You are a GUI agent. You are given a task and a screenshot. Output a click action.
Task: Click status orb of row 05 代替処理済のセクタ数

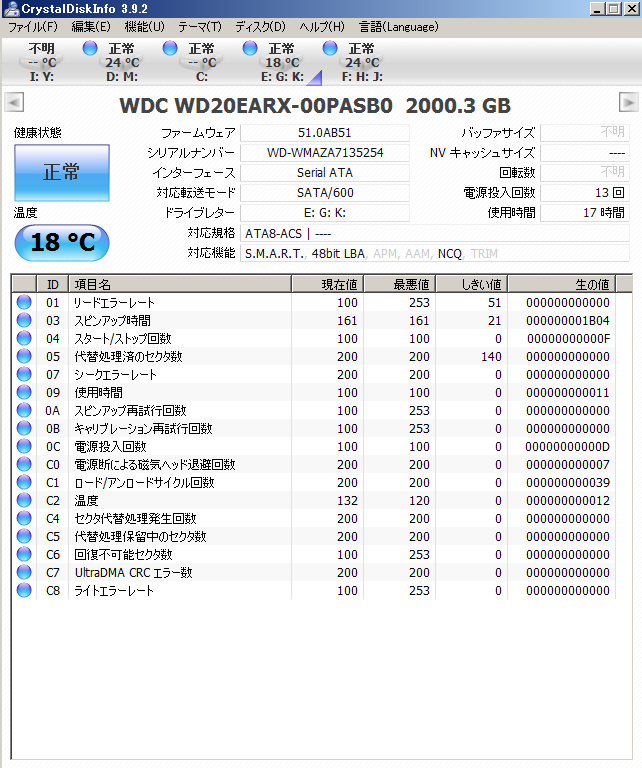[24, 356]
